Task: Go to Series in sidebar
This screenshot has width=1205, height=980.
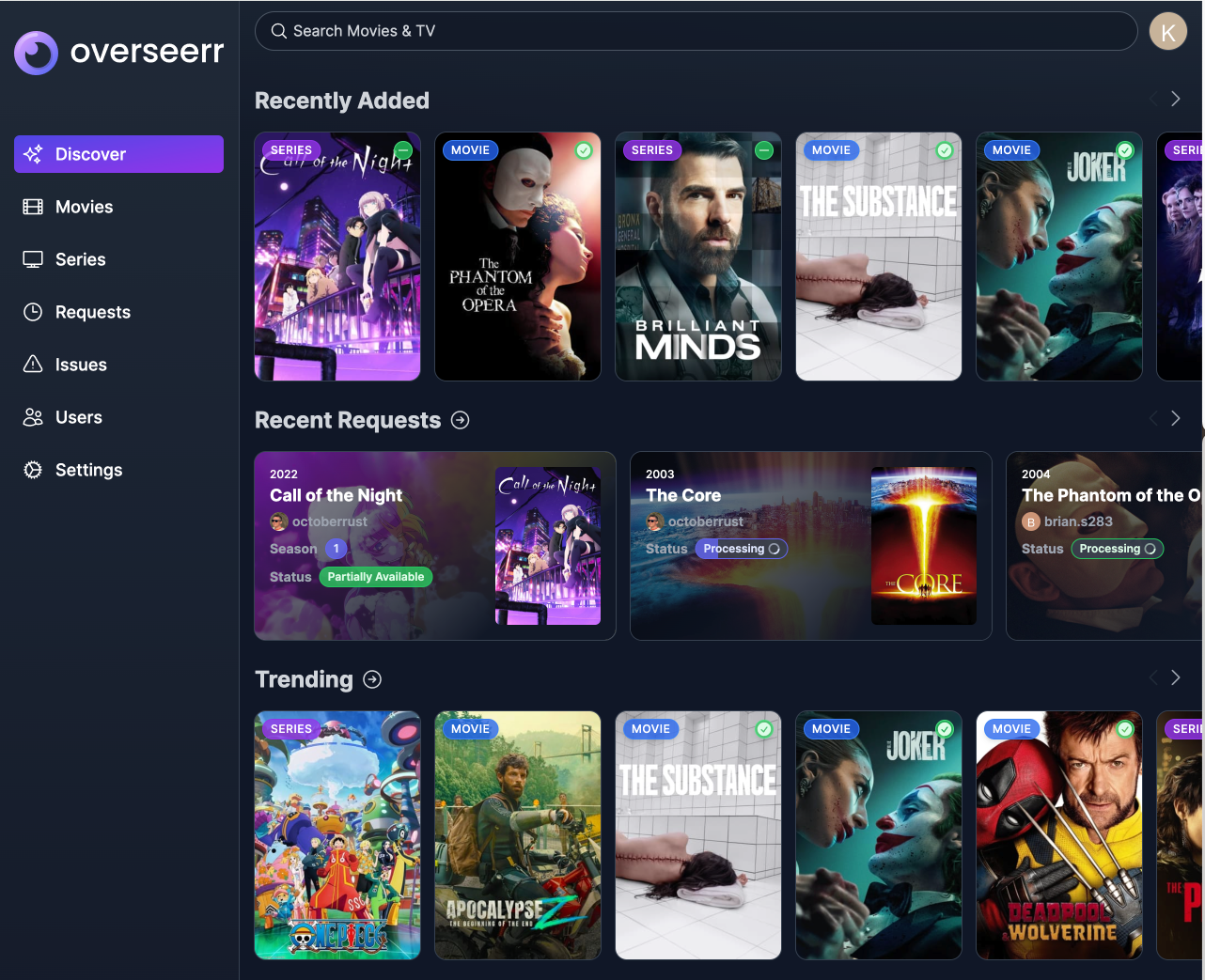Action: 80,259
